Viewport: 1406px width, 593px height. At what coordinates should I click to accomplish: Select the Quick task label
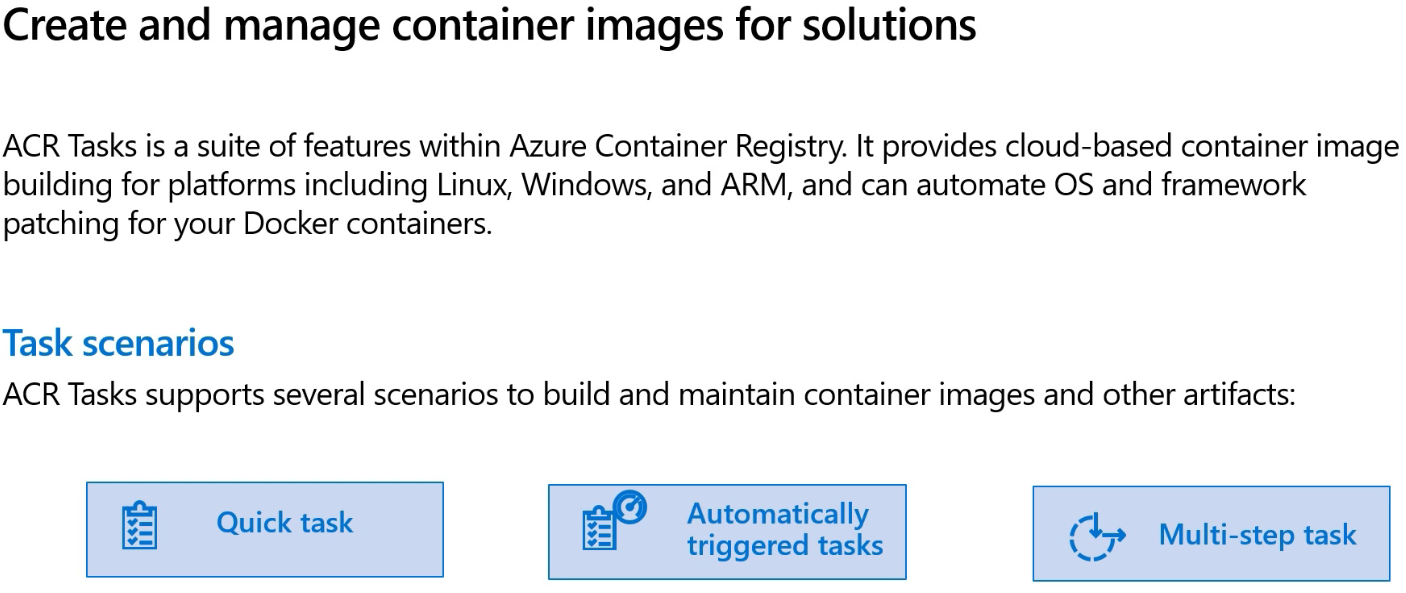point(285,523)
